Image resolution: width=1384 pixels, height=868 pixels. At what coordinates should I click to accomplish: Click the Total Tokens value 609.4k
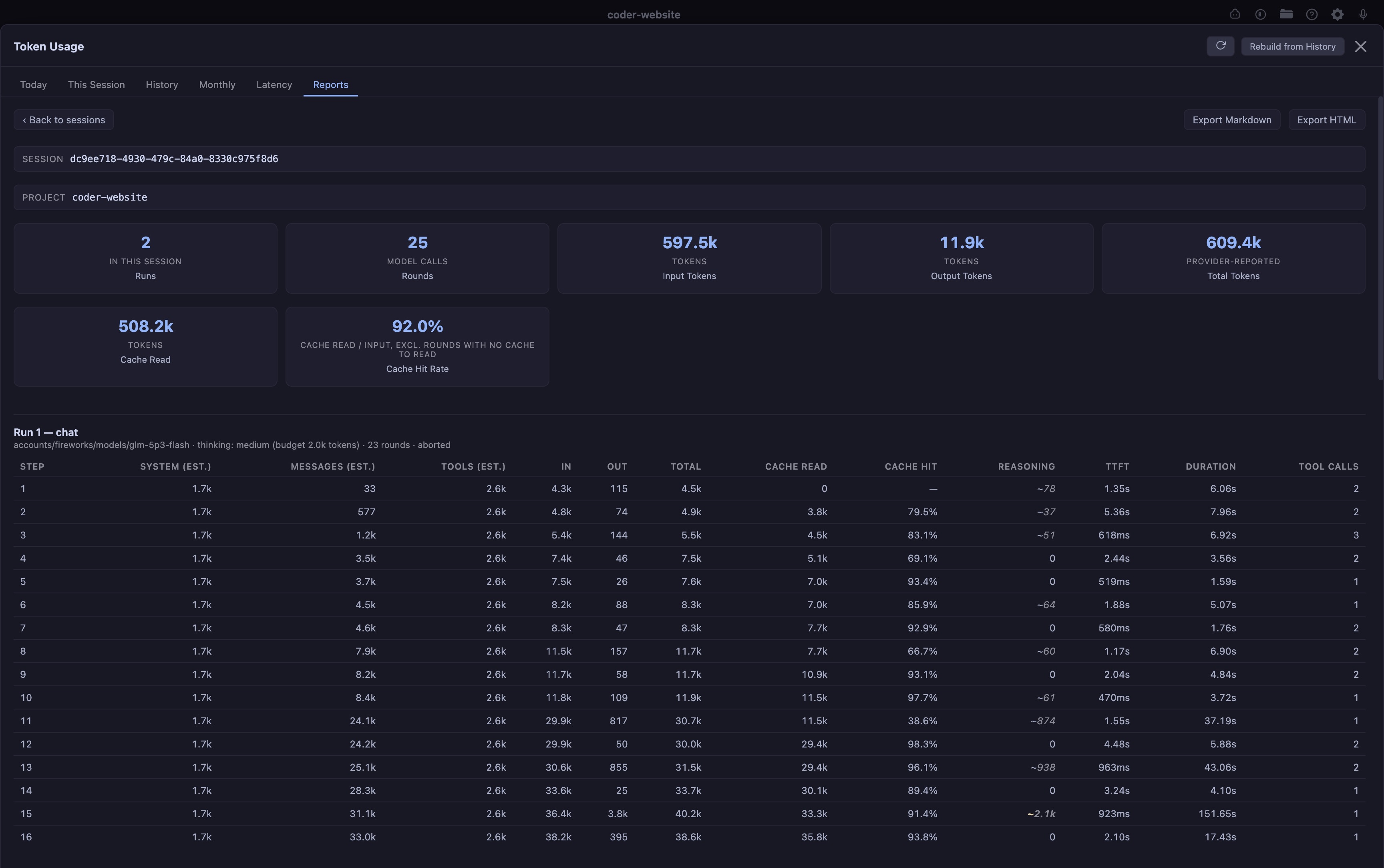(1233, 243)
